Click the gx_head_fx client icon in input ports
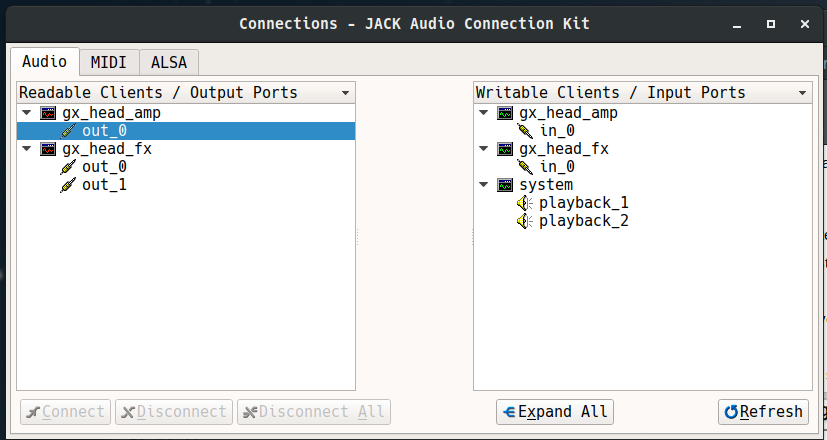The height and width of the screenshot is (440, 827). pos(505,149)
